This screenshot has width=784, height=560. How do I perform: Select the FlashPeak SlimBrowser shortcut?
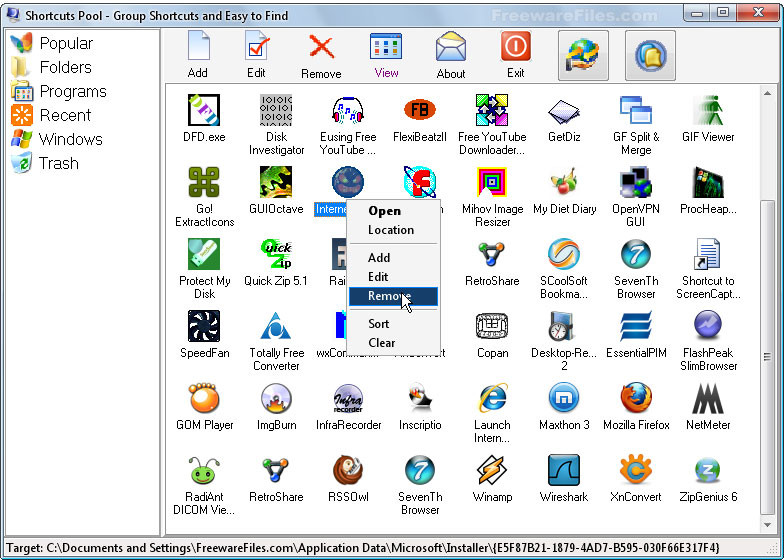tap(708, 341)
